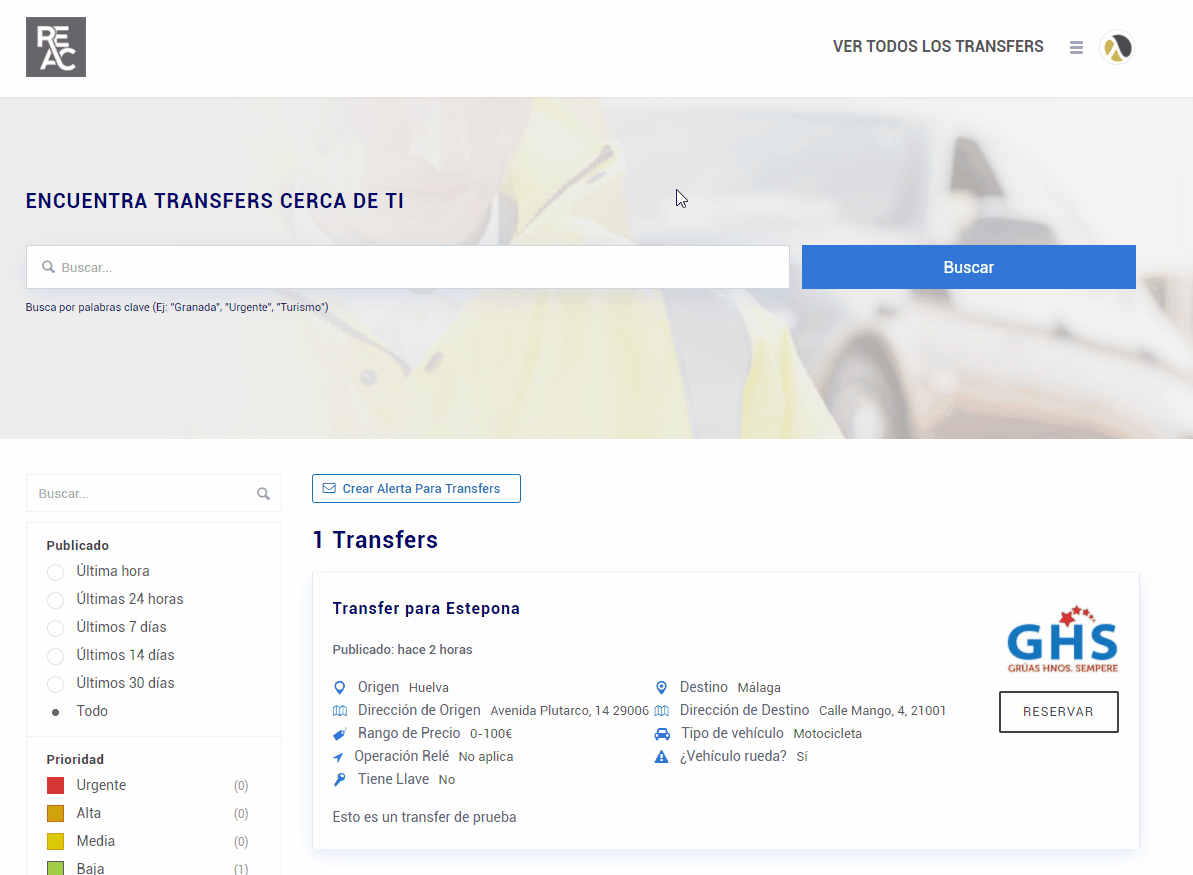Select the Últimas 24 horas filter
The width and height of the screenshot is (1193, 875).
pos(56,600)
